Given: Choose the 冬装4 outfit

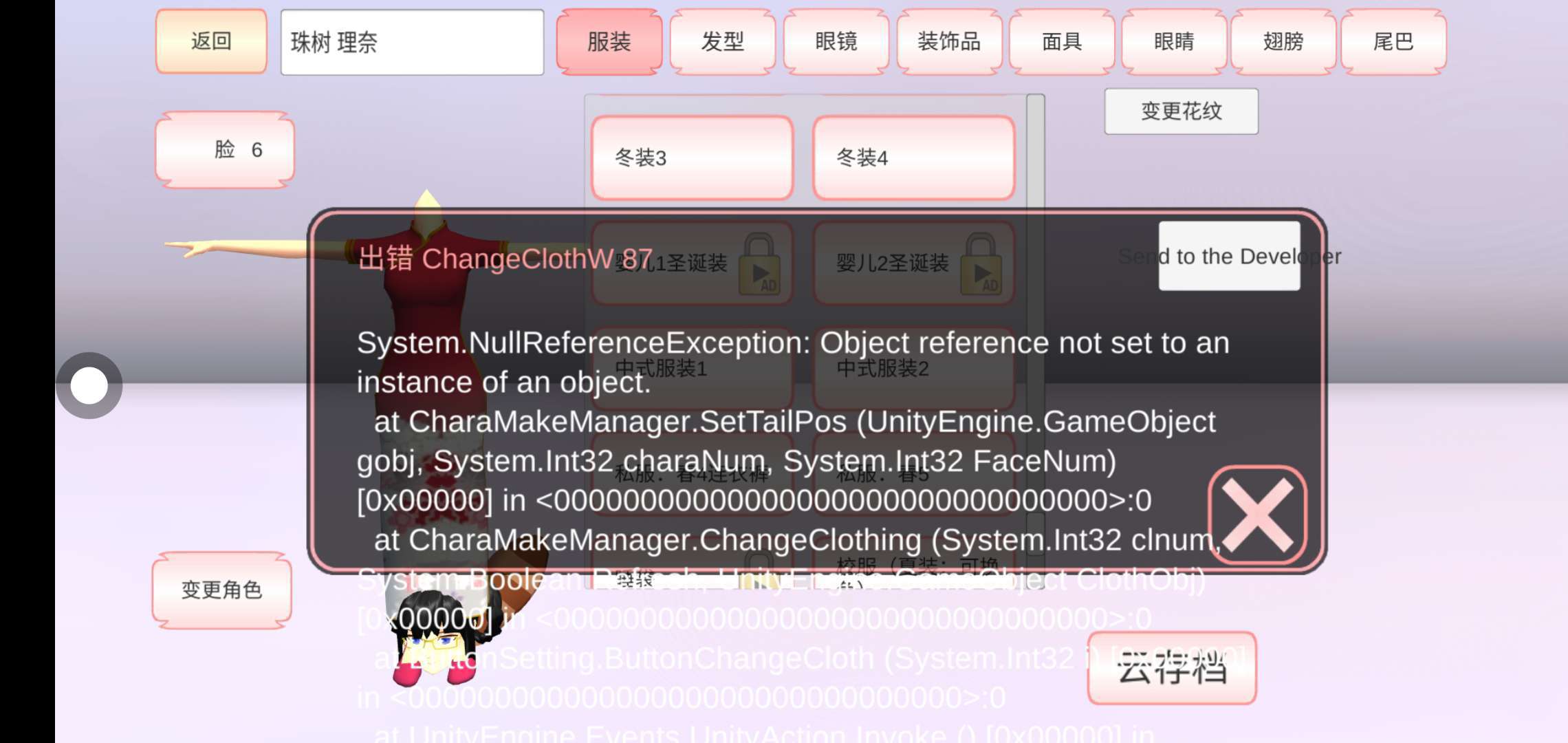Looking at the screenshot, I should [x=914, y=158].
